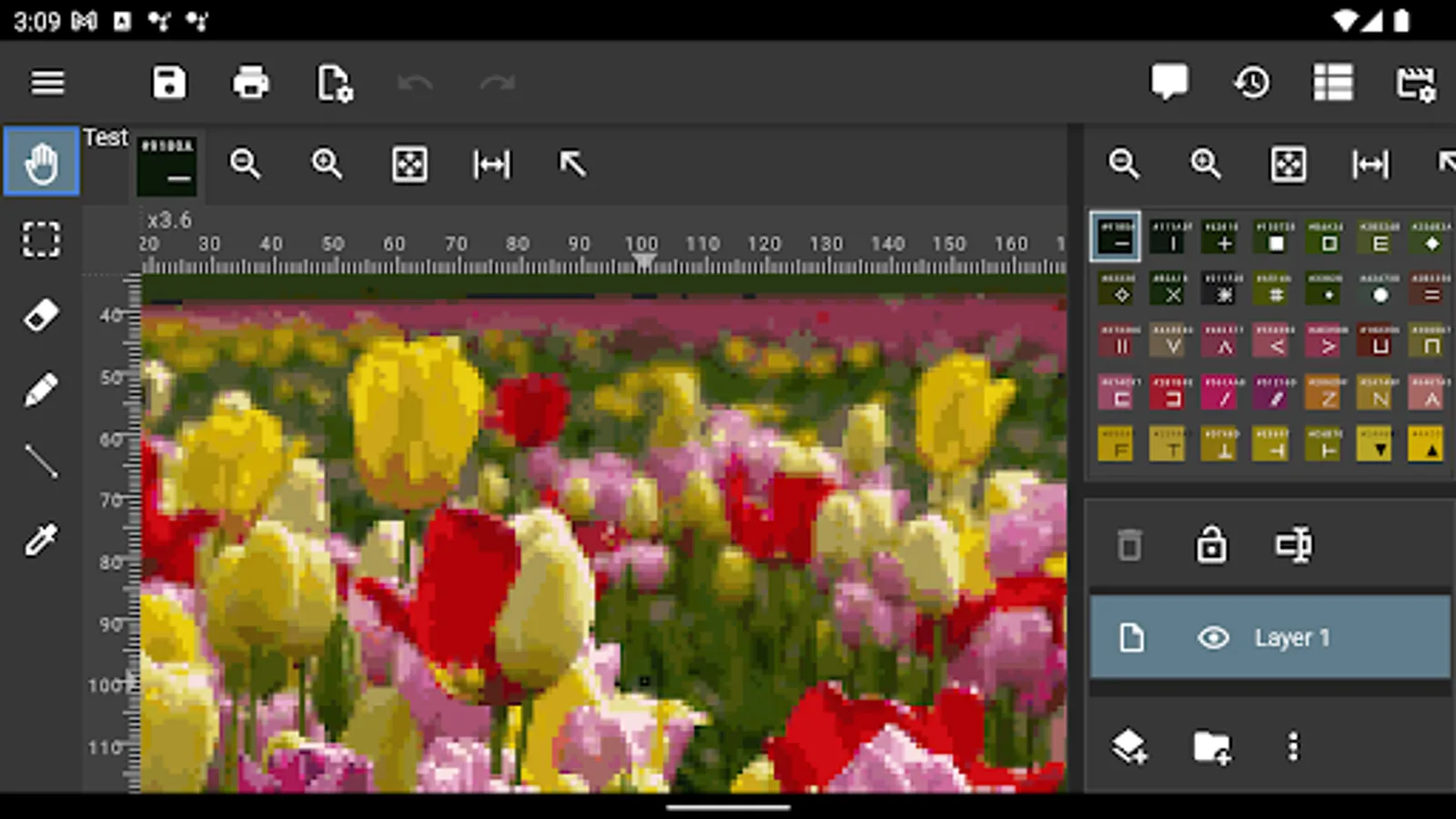The width and height of the screenshot is (1456, 819).
Task: Toggle the layer lock icon
Action: point(1211,546)
